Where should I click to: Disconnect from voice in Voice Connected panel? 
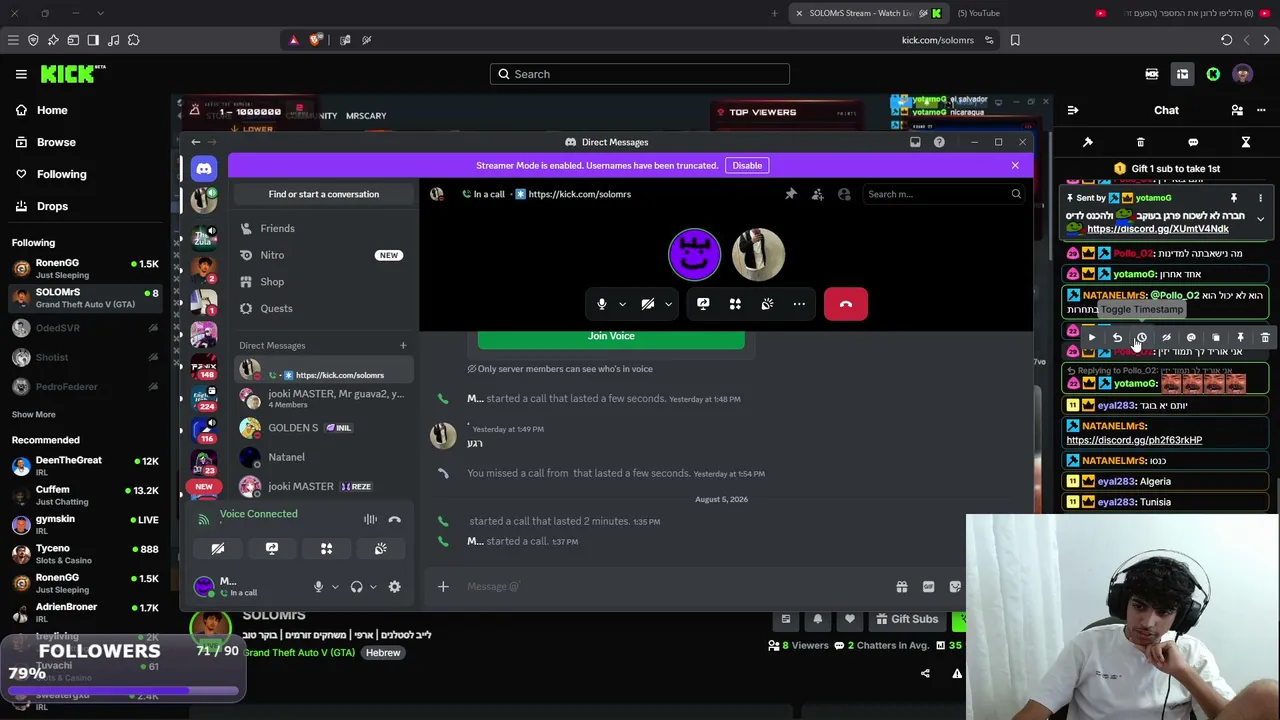pos(394,519)
